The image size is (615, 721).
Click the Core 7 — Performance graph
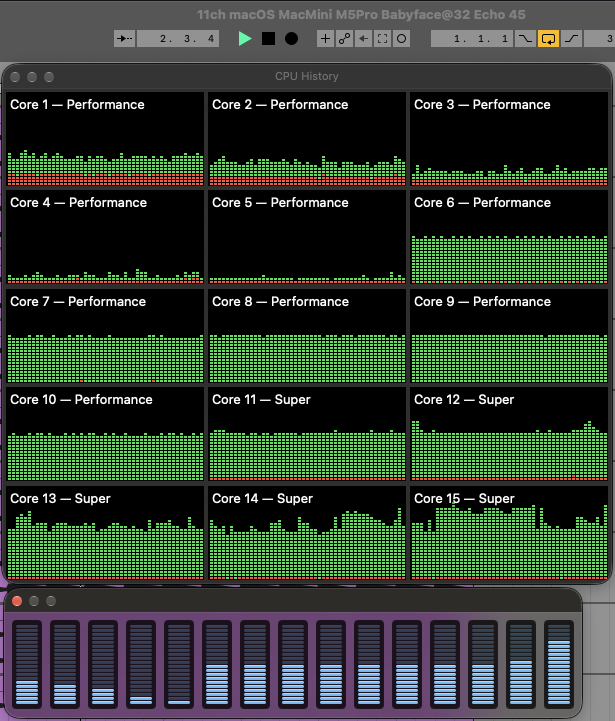pyautogui.click(x=105, y=336)
